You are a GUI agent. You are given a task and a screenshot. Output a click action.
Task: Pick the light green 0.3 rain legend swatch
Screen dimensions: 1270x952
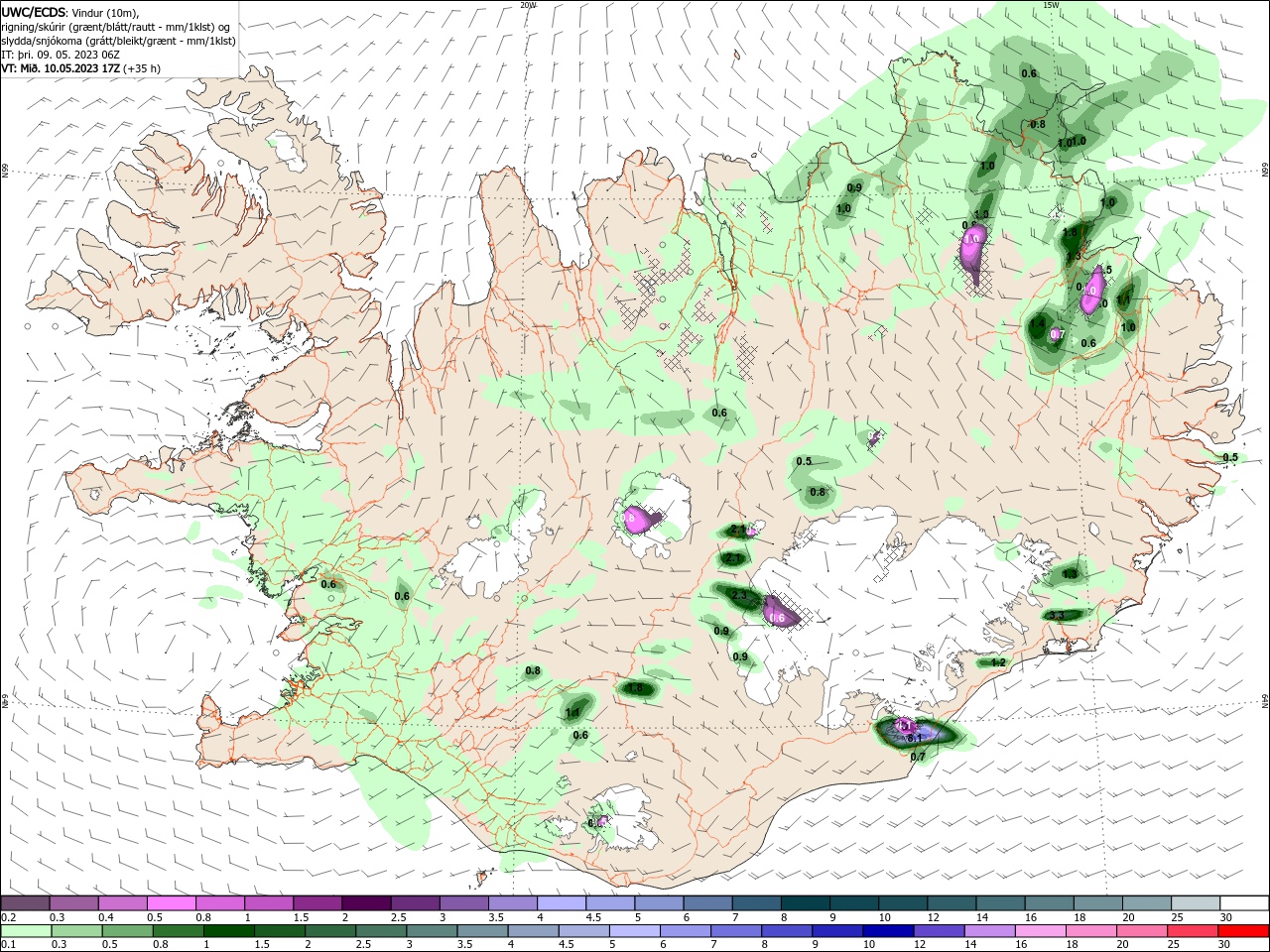[x=76, y=930]
